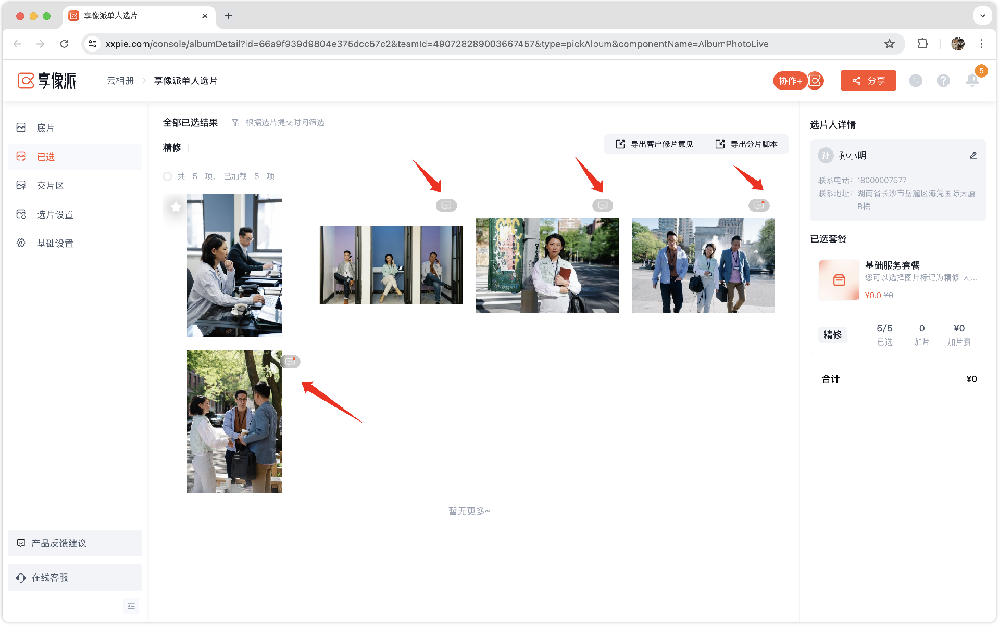The image size is (1000, 626).
Task: Collapse the left sidebar using the bottom toggle
Action: tap(131, 606)
